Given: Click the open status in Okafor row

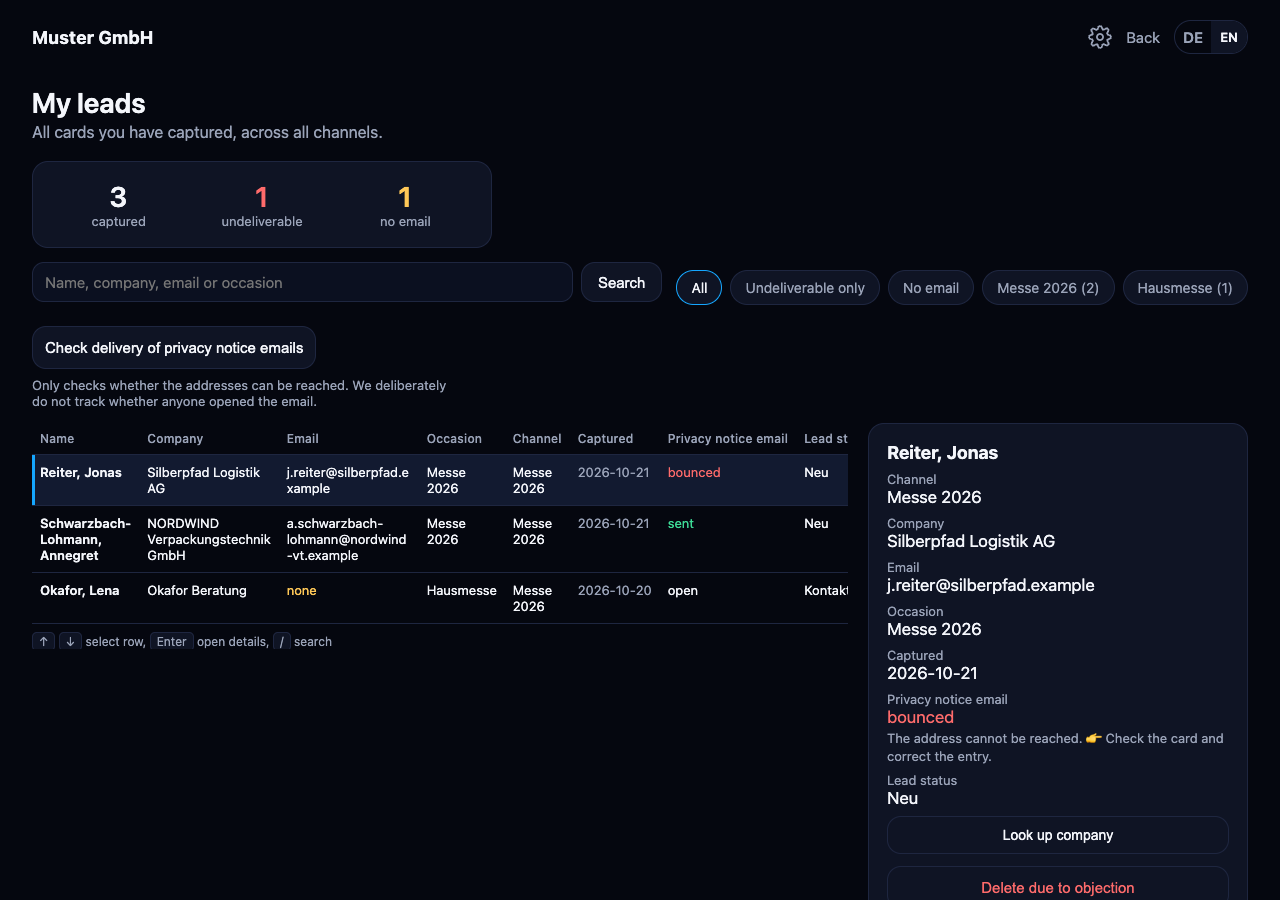Looking at the screenshot, I should pos(683,590).
